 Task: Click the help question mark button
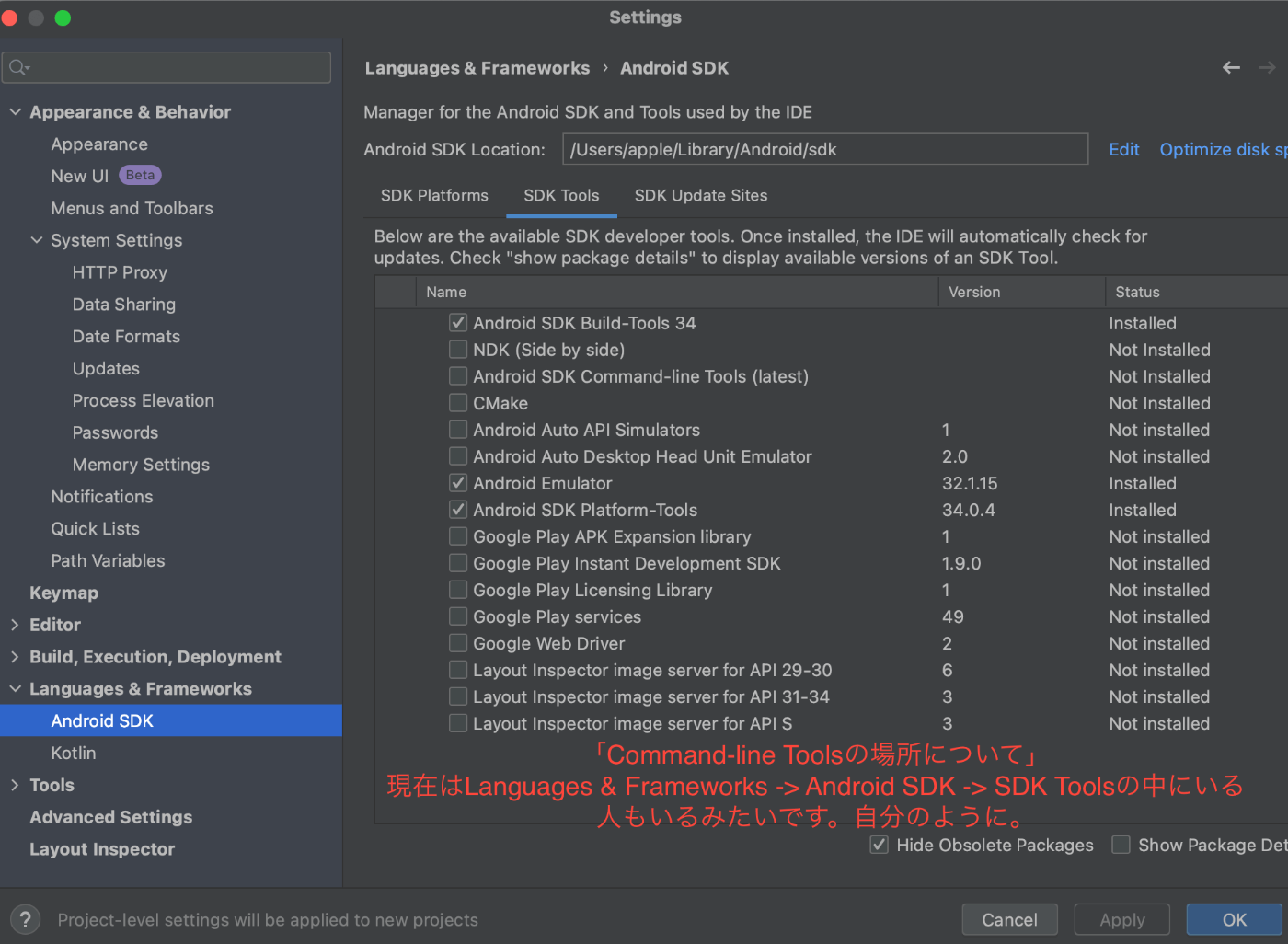pos(26,919)
